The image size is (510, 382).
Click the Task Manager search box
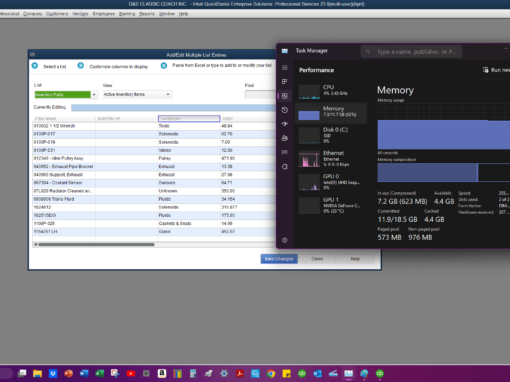(411, 52)
